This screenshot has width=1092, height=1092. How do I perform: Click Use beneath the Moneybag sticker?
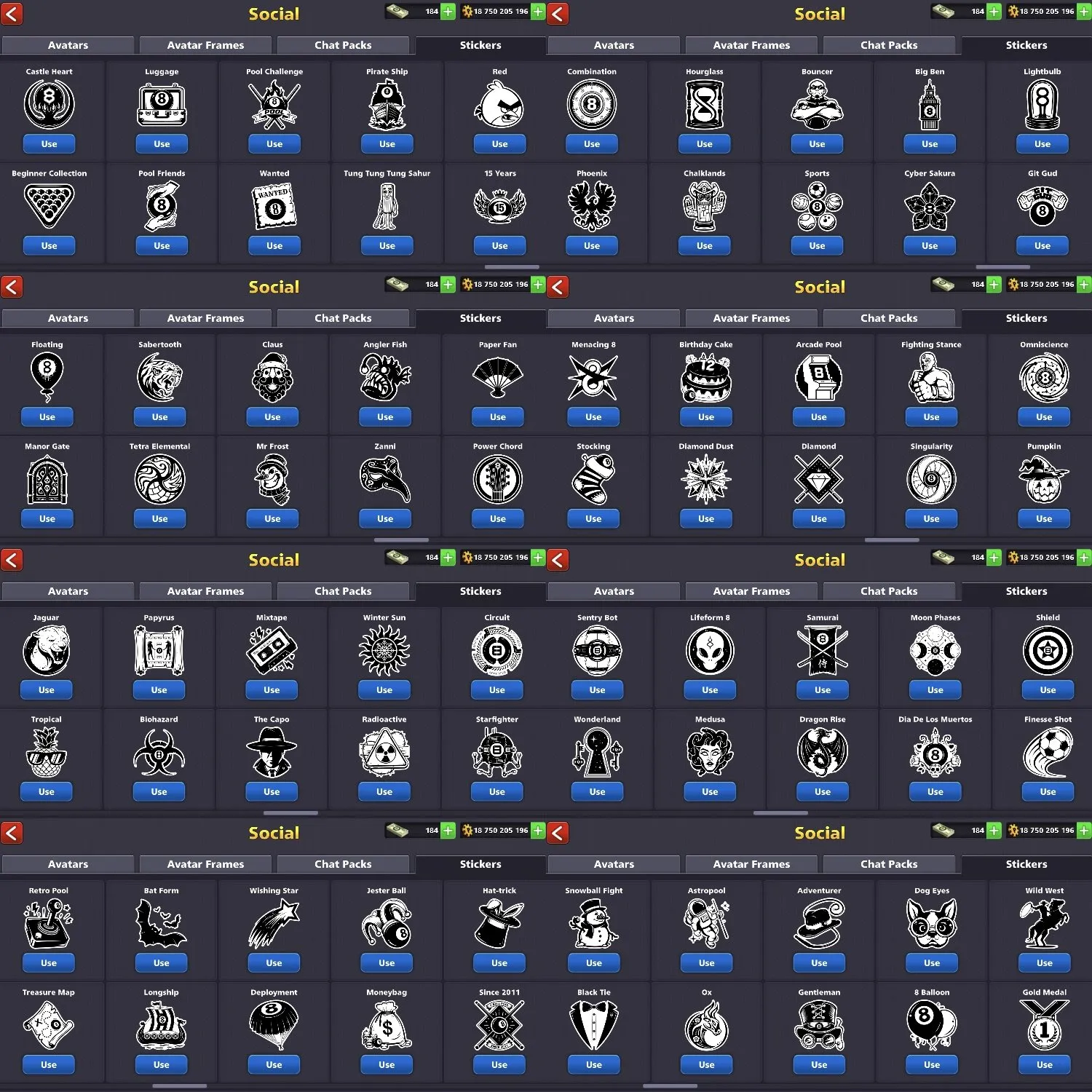click(387, 1065)
